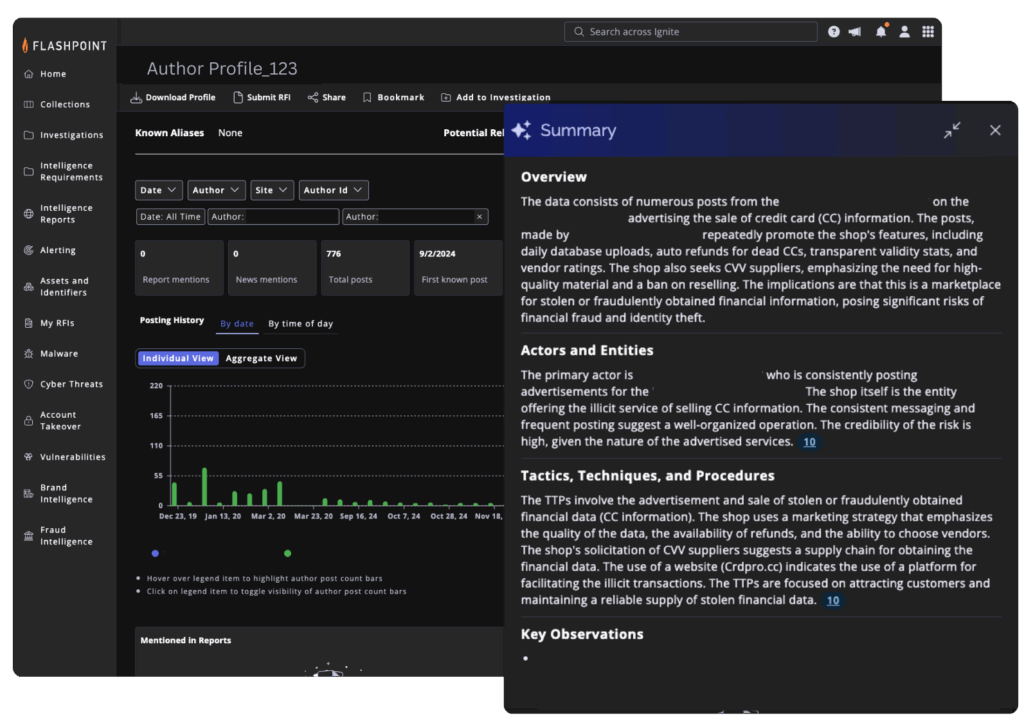The width and height of the screenshot is (1024, 721).
Task: Open Malware in the sidebar
Action: click(x=58, y=354)
